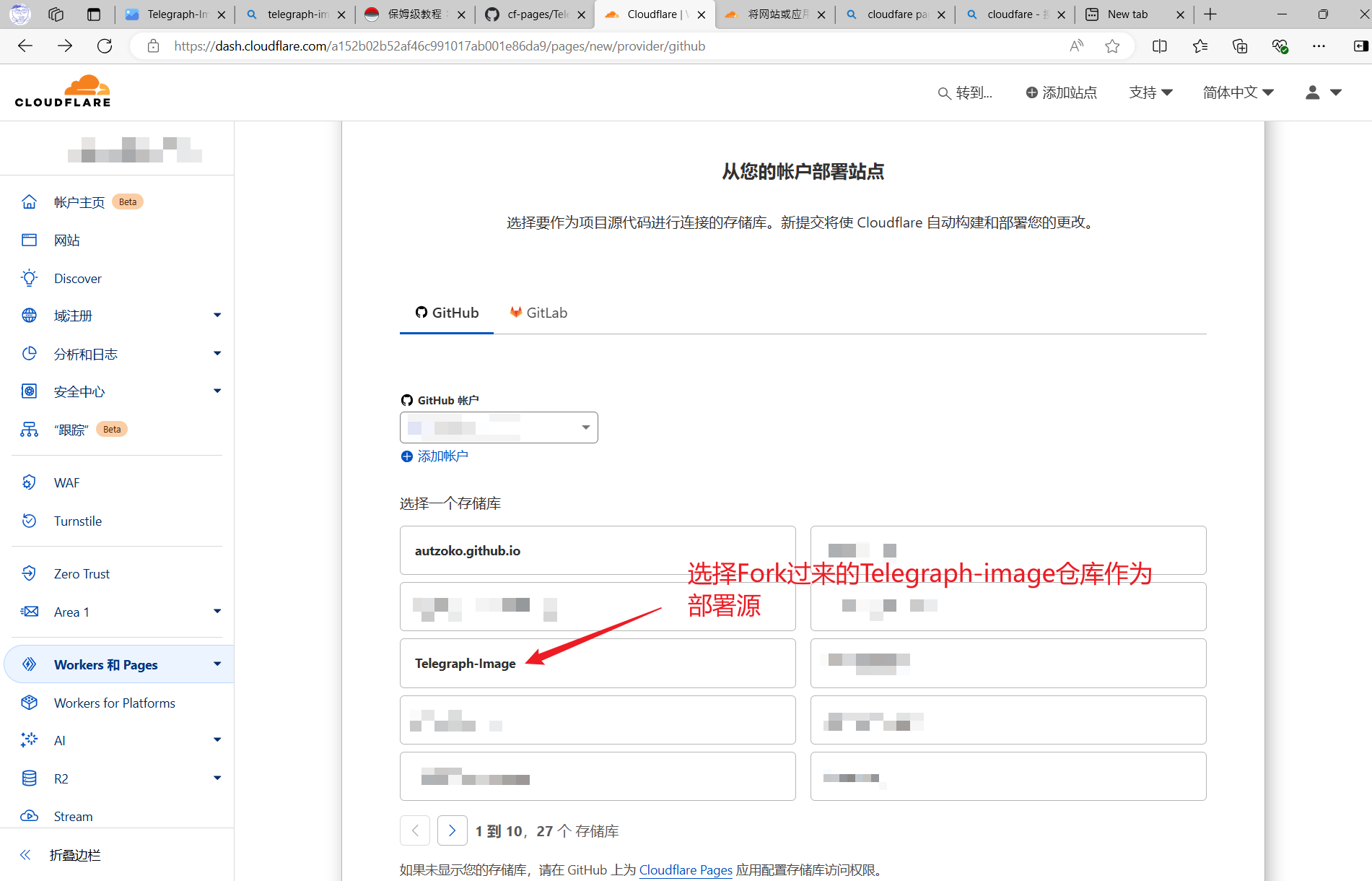Image resolution: width=1372 pixels, height=881 pixels.
Task: Click the WAF shield icon
Action: click(x=29, y=482)
